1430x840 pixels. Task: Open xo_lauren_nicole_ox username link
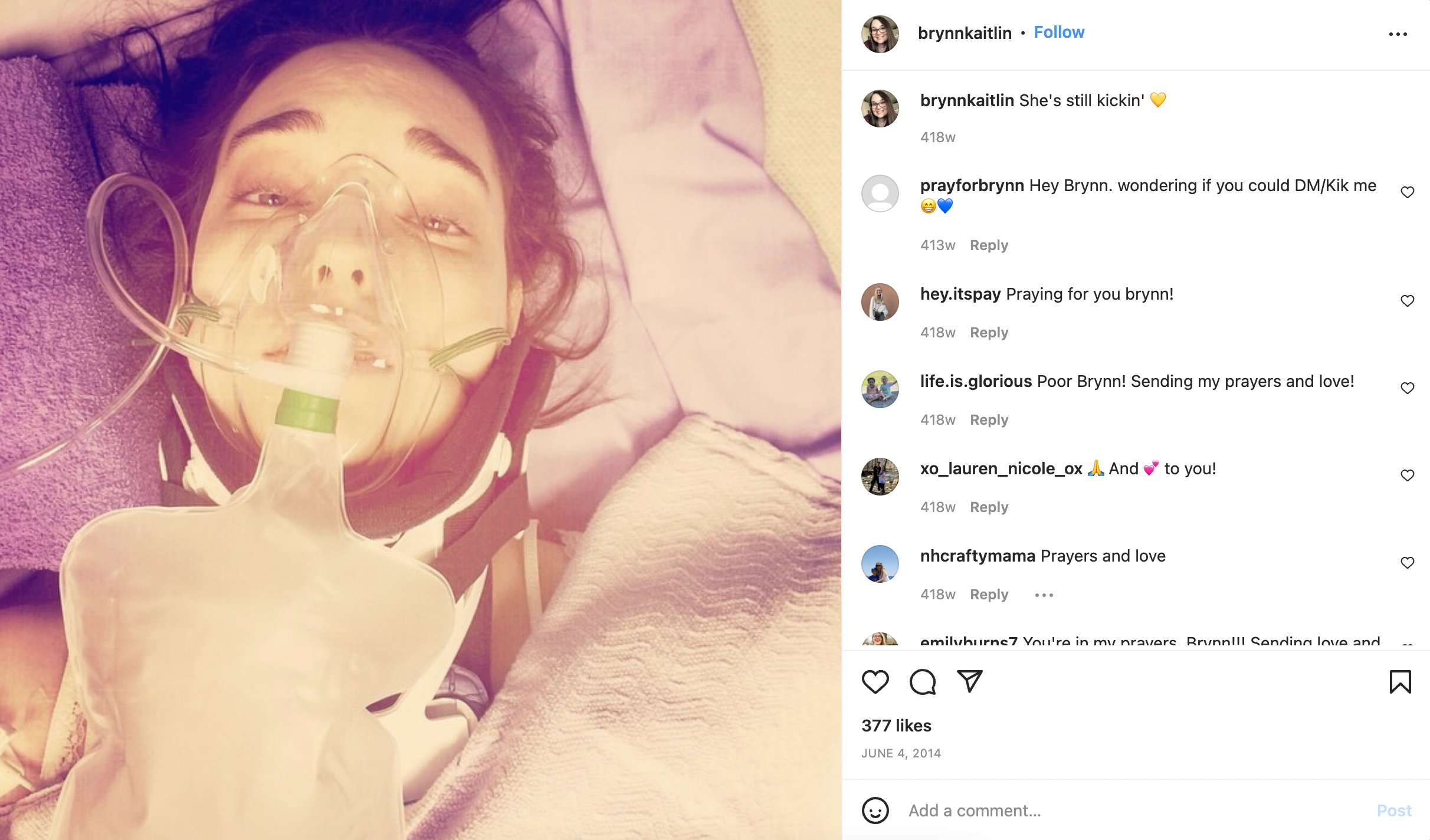point(1001,469)
